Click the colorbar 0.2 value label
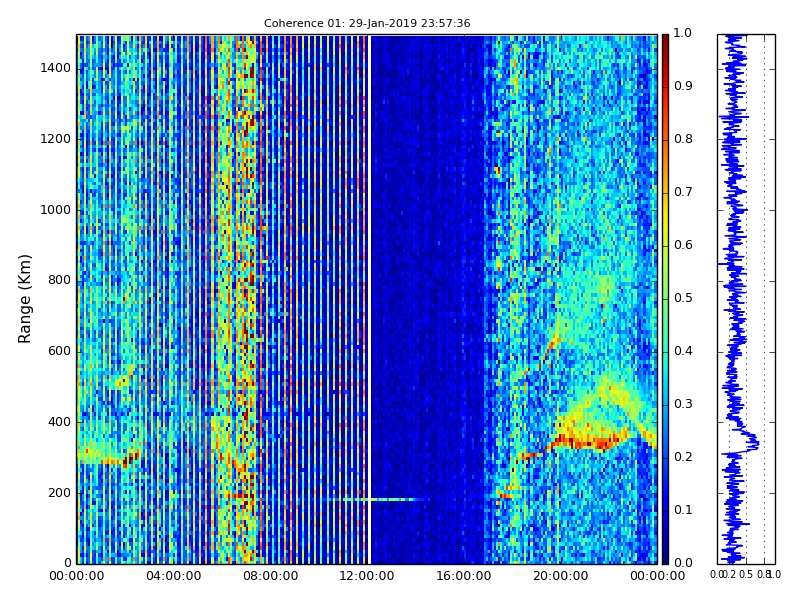 [x=683, y=457]
